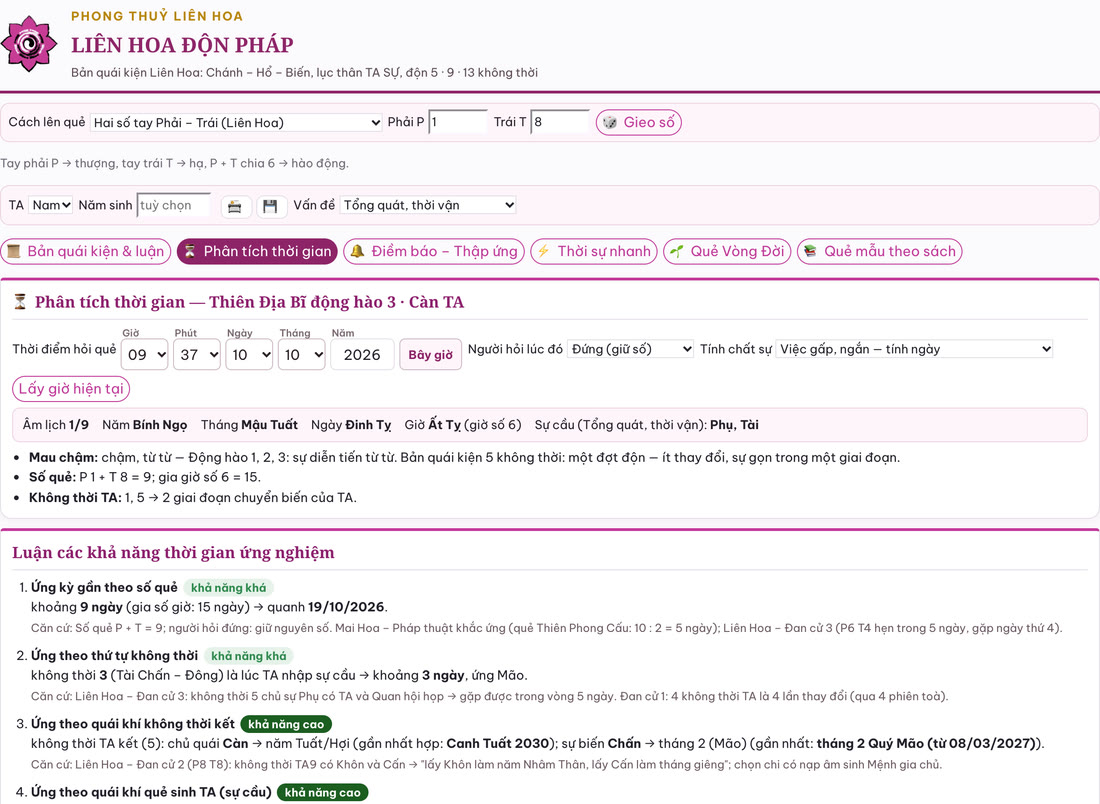Viewport: 1100px width, 804px height.
Task: Switch to 'Thời sự nhanh' tab
Action: pos(594,251)
